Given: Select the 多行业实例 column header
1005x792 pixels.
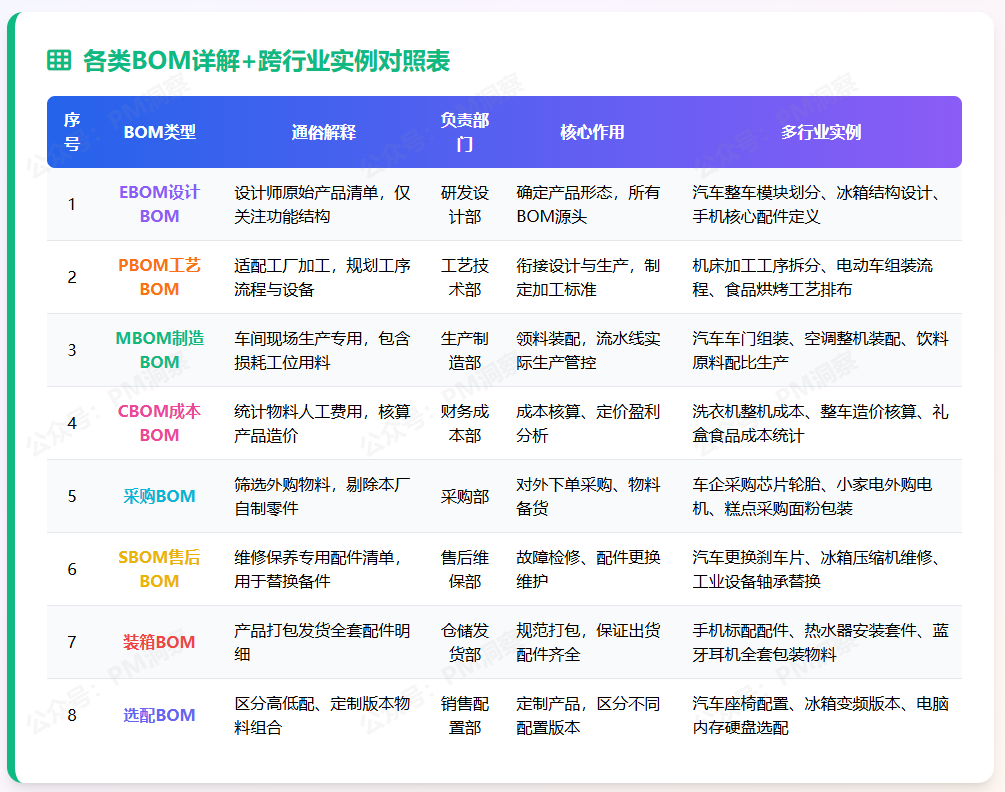Looking at the screenshot, I should tap(820, 132).
